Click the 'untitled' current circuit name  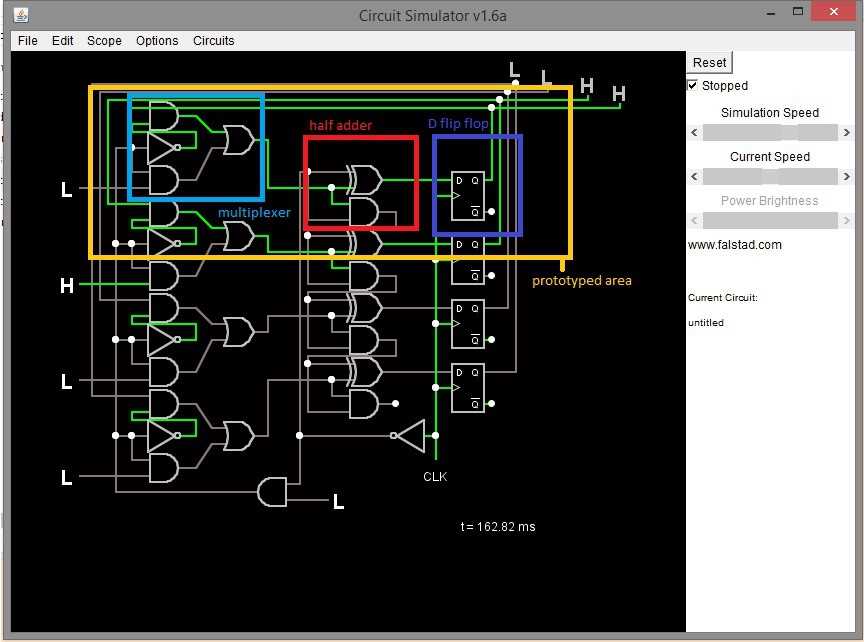click(x=706, y=323)
